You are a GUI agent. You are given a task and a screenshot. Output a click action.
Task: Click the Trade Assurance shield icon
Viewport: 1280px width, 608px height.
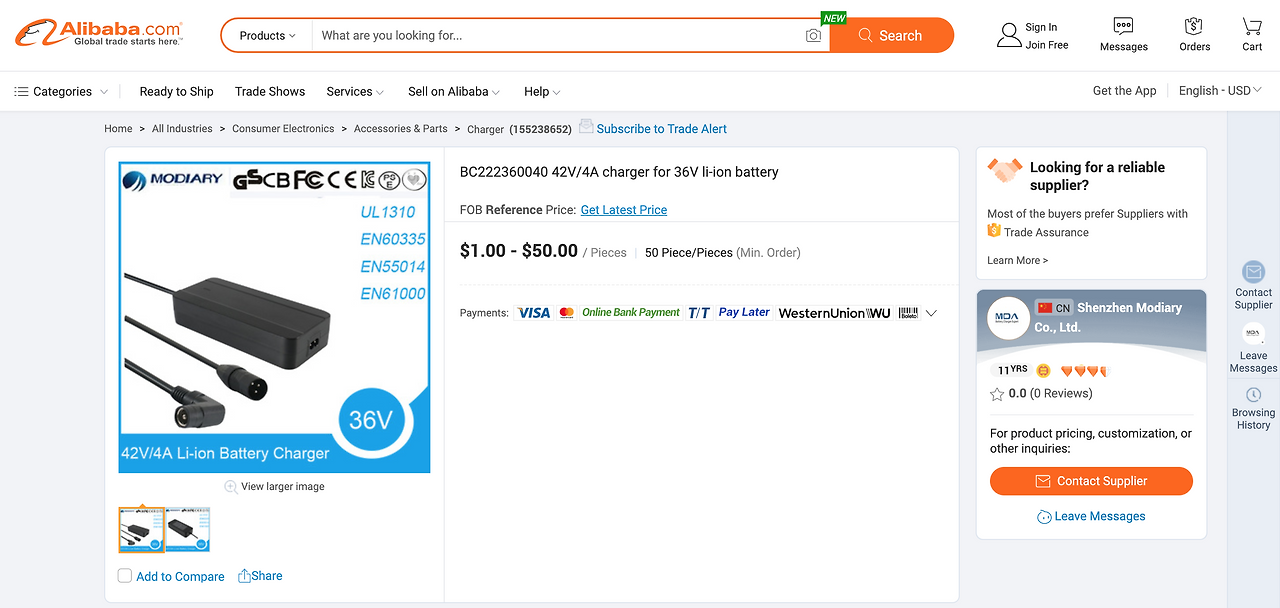pos(994,231)
